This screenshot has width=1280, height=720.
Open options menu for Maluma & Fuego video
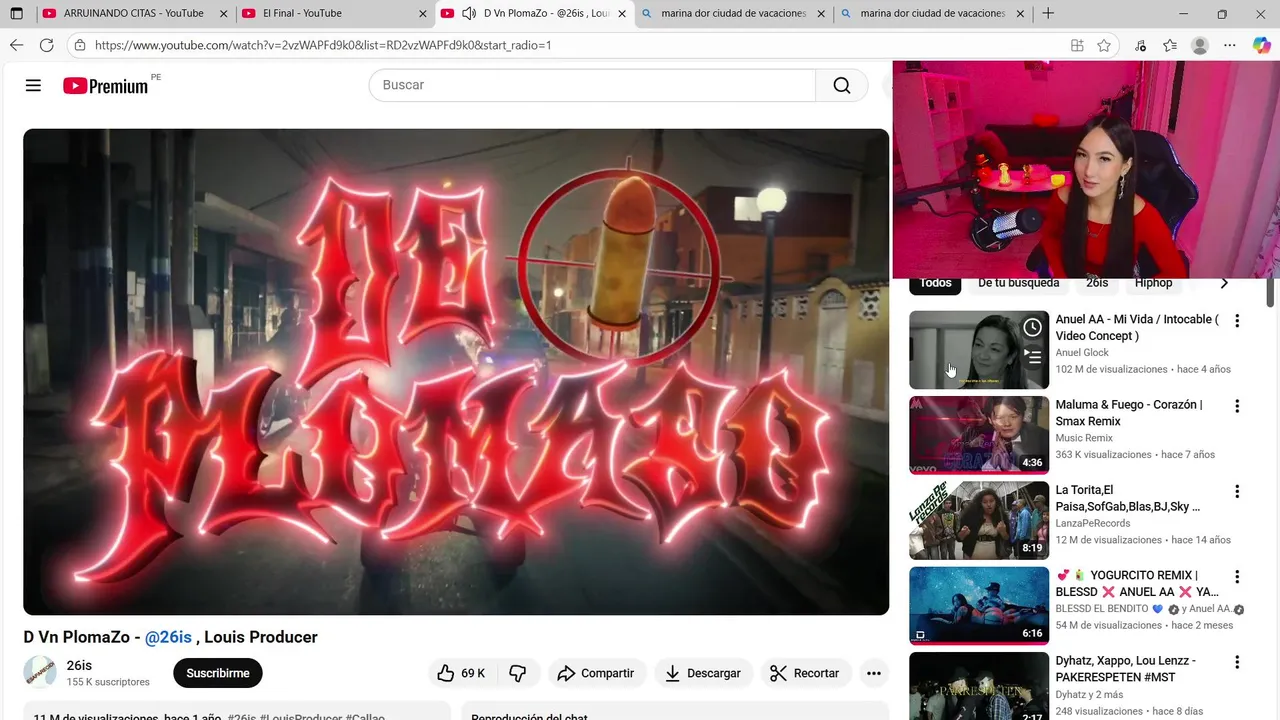(x=1237, y=406)
